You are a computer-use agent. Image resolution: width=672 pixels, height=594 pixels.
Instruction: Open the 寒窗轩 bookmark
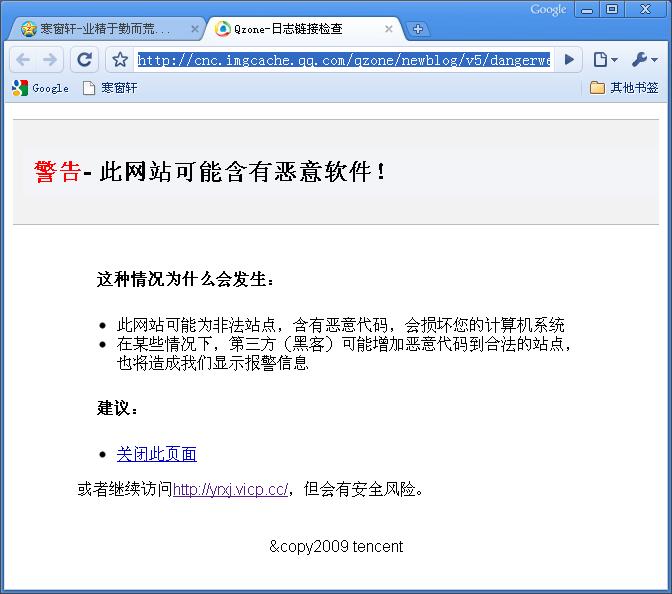tap(110, 88)
